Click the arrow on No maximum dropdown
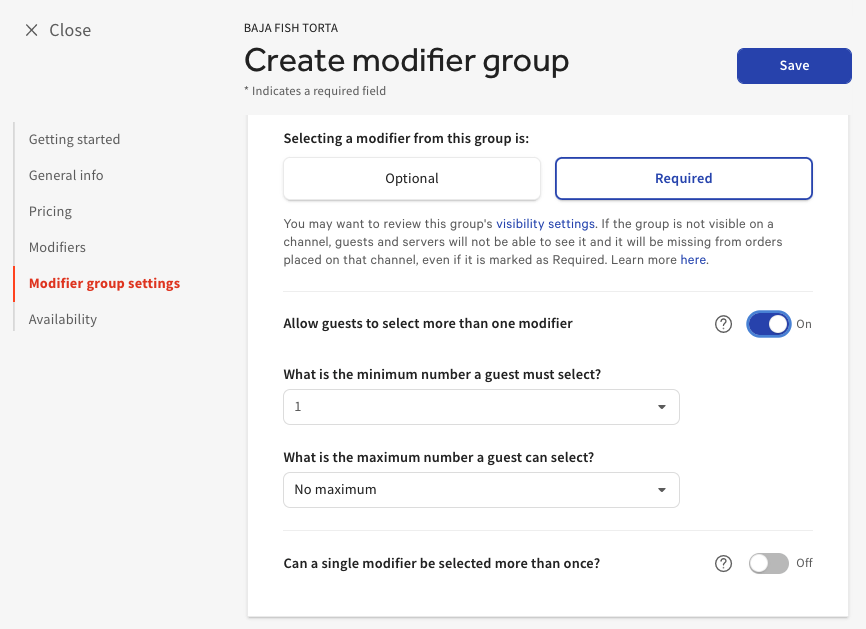 pos(662,490)
